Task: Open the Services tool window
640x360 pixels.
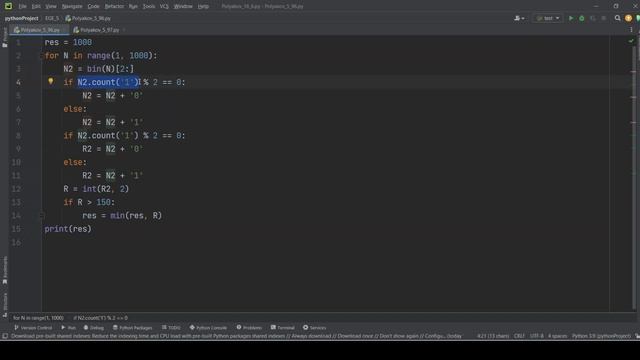Action: (x=314, y=327)
